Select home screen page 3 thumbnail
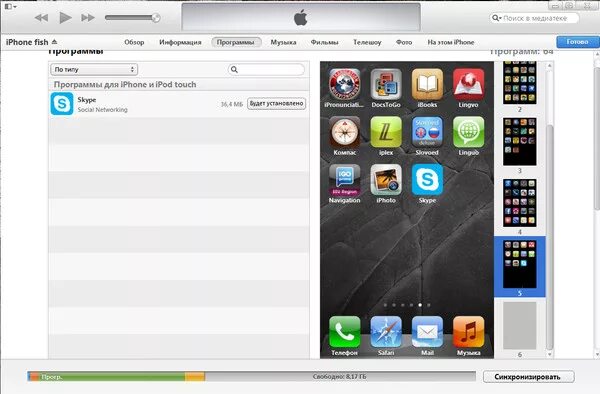The height and width of the screenshot is (394, 600). click(x=519, y=142)
